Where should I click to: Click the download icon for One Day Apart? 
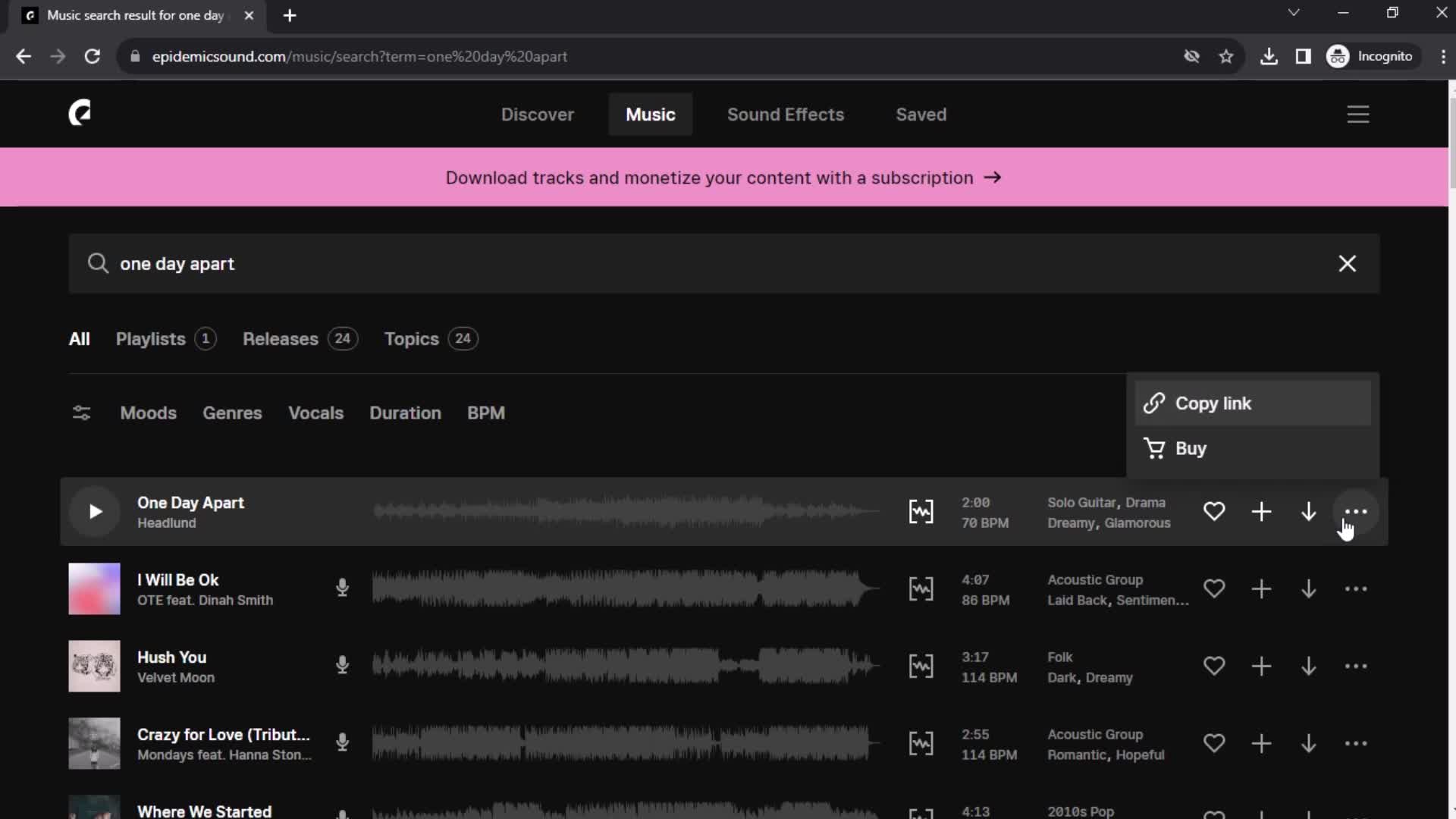coord(1308,511)
